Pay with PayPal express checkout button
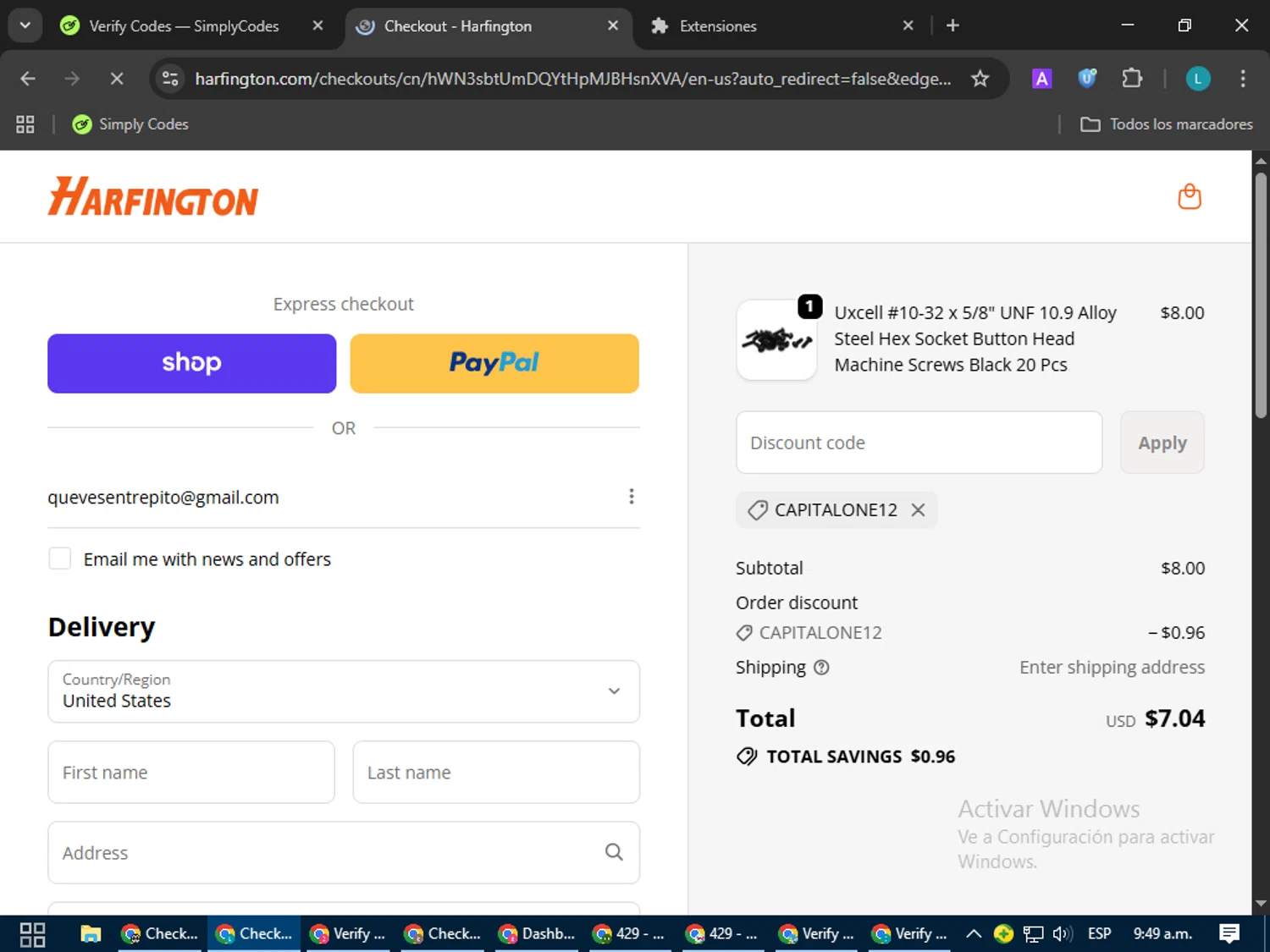Viewport: 1270px width, 952px height. point(494,363)
